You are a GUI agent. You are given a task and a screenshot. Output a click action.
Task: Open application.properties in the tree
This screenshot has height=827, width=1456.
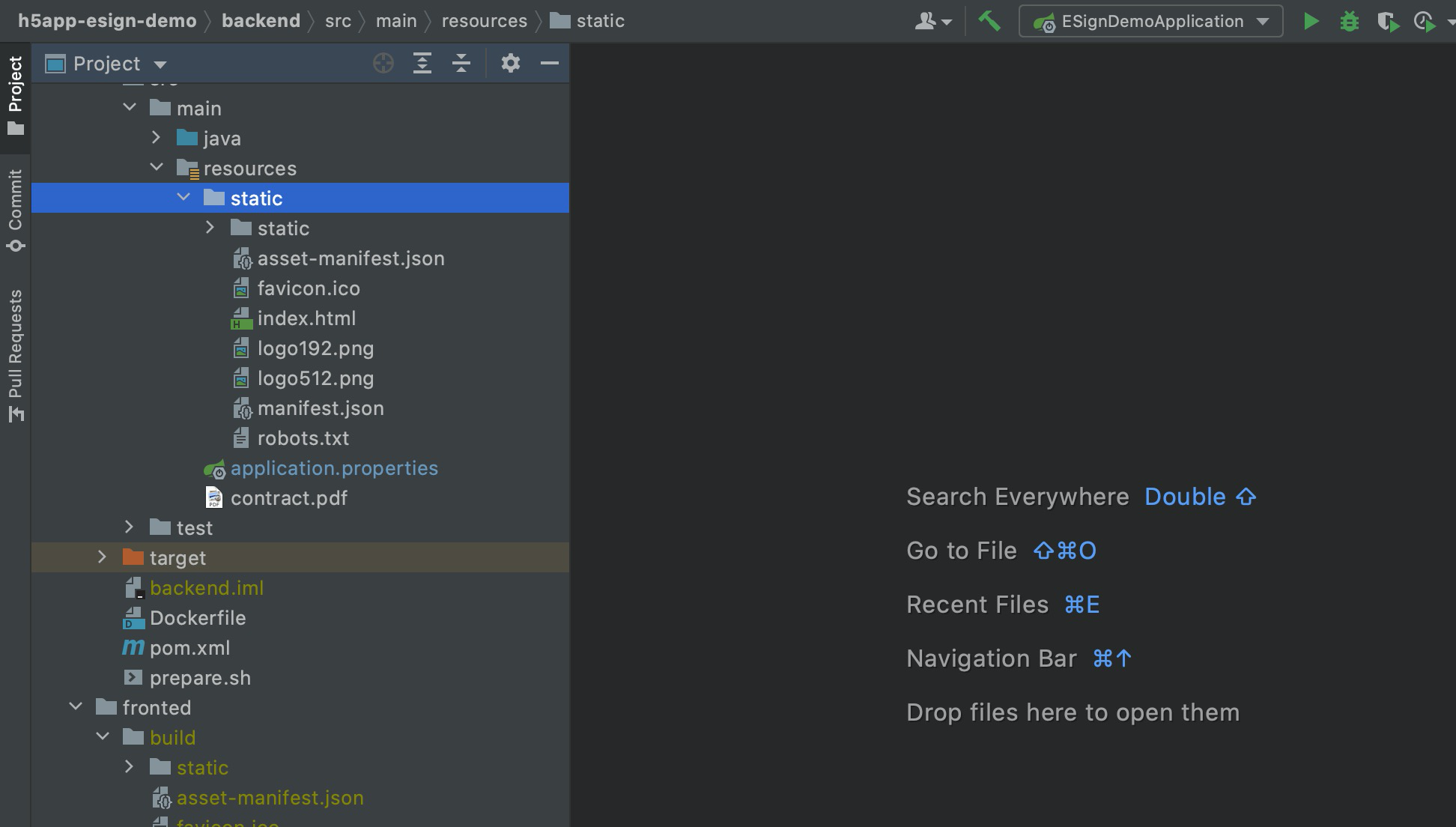pos(335,468)
